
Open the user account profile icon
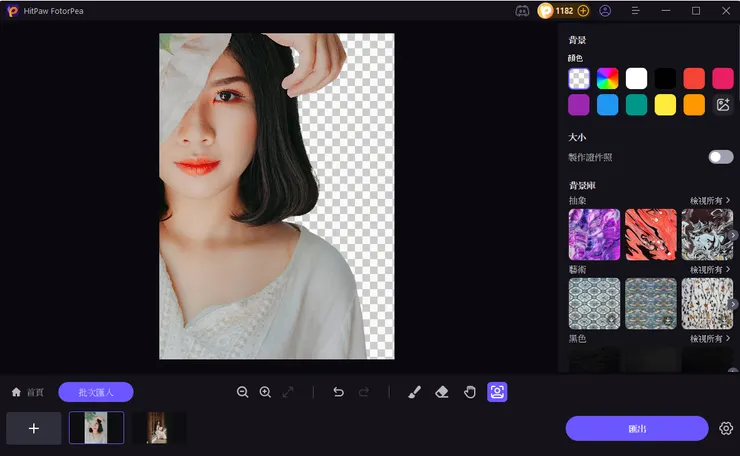605,11
